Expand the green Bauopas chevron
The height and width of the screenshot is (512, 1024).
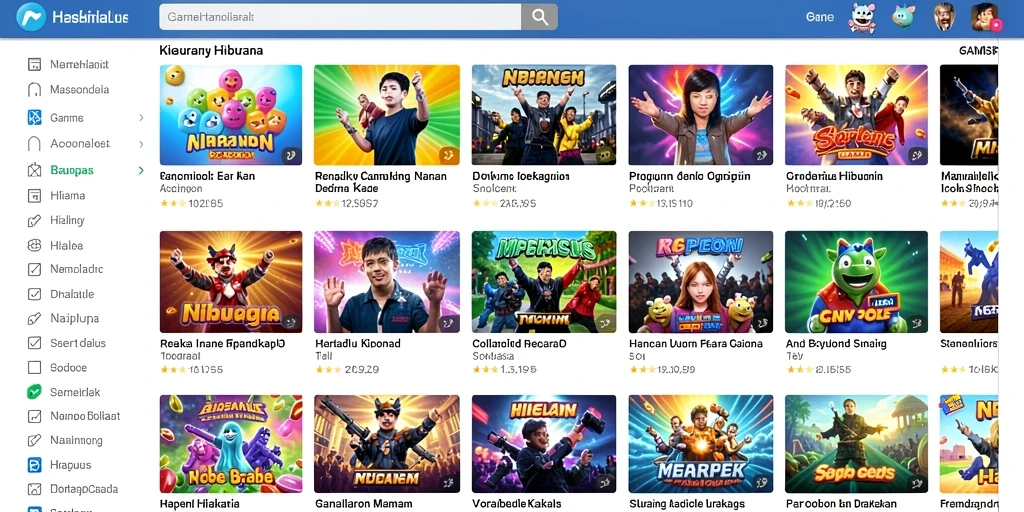pyautogui.click(x=140, y=170)
